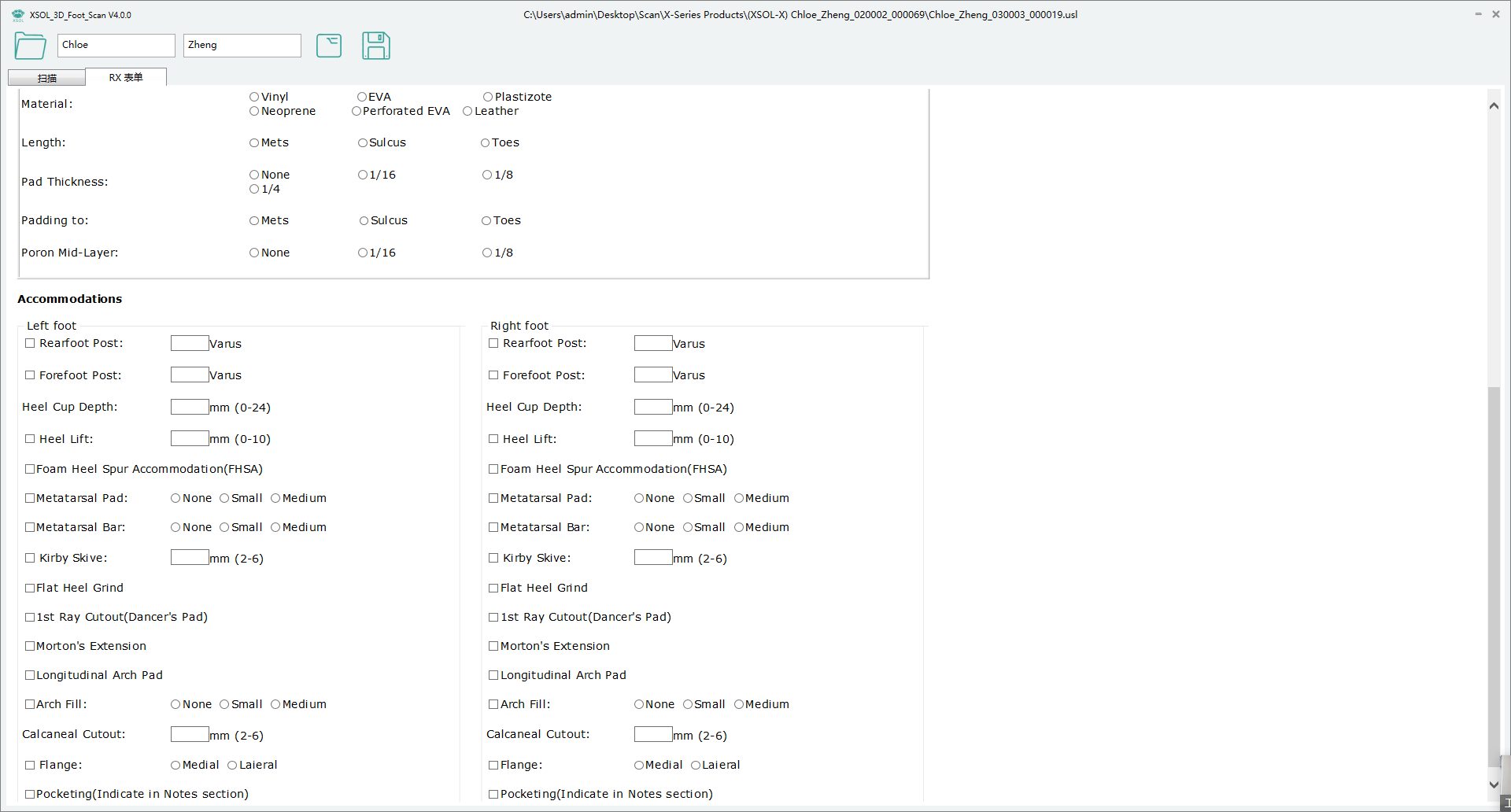
Task: Edit the first name field Chloe
Action: pyautogui.click(x=116, y=45)
